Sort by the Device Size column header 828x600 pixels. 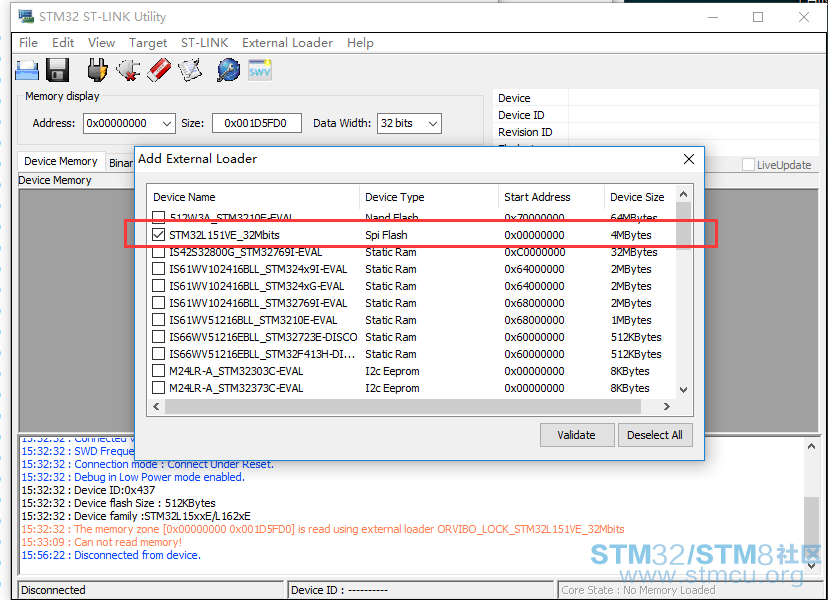coord(639,197)
